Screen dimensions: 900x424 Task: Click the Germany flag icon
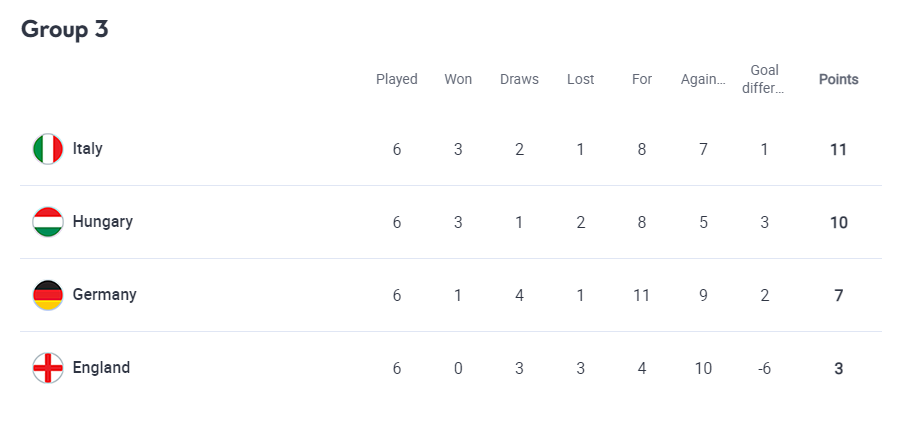click(48, 295)
